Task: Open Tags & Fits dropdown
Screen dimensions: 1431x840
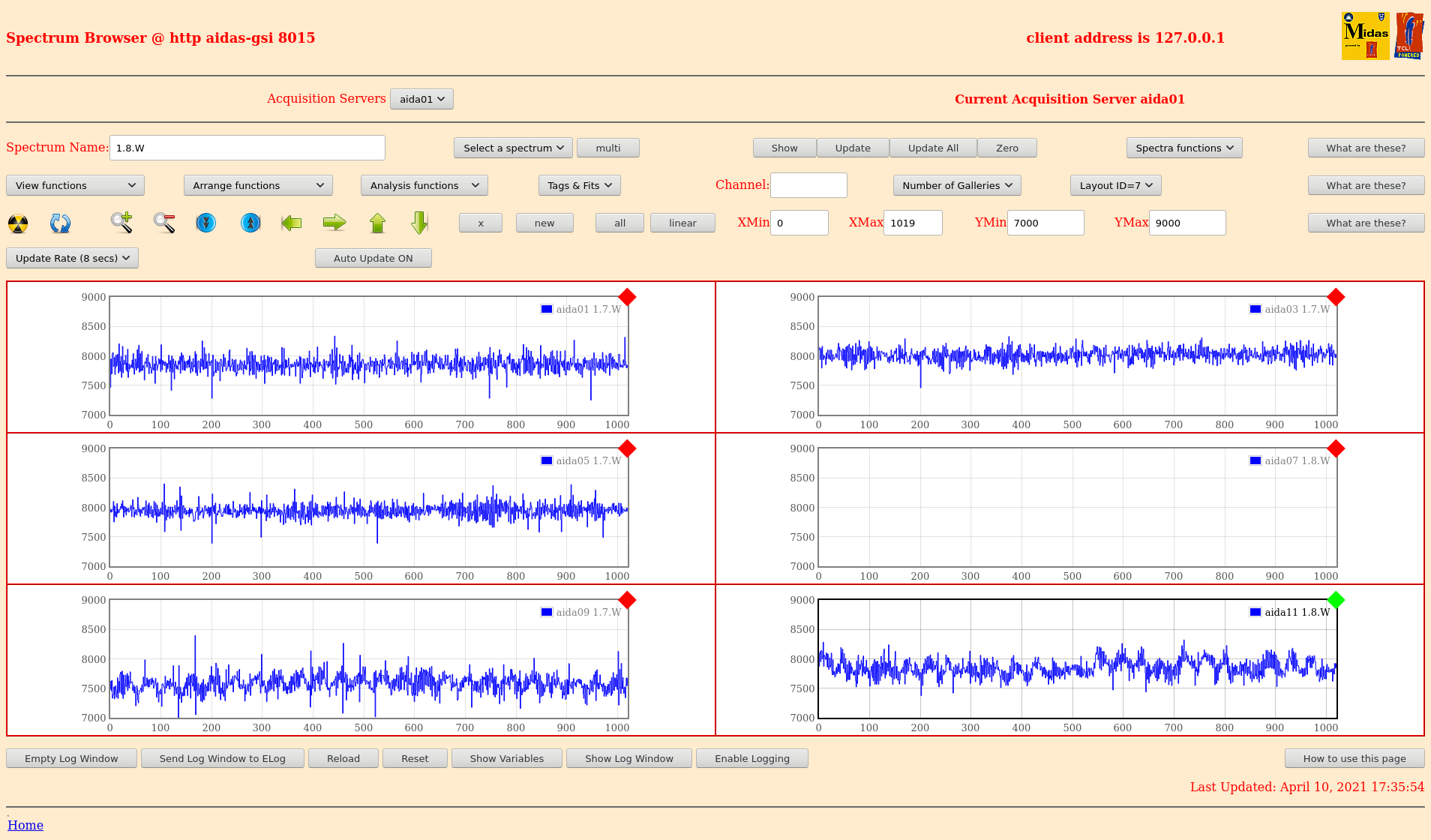Action: [x=580, y=185]
